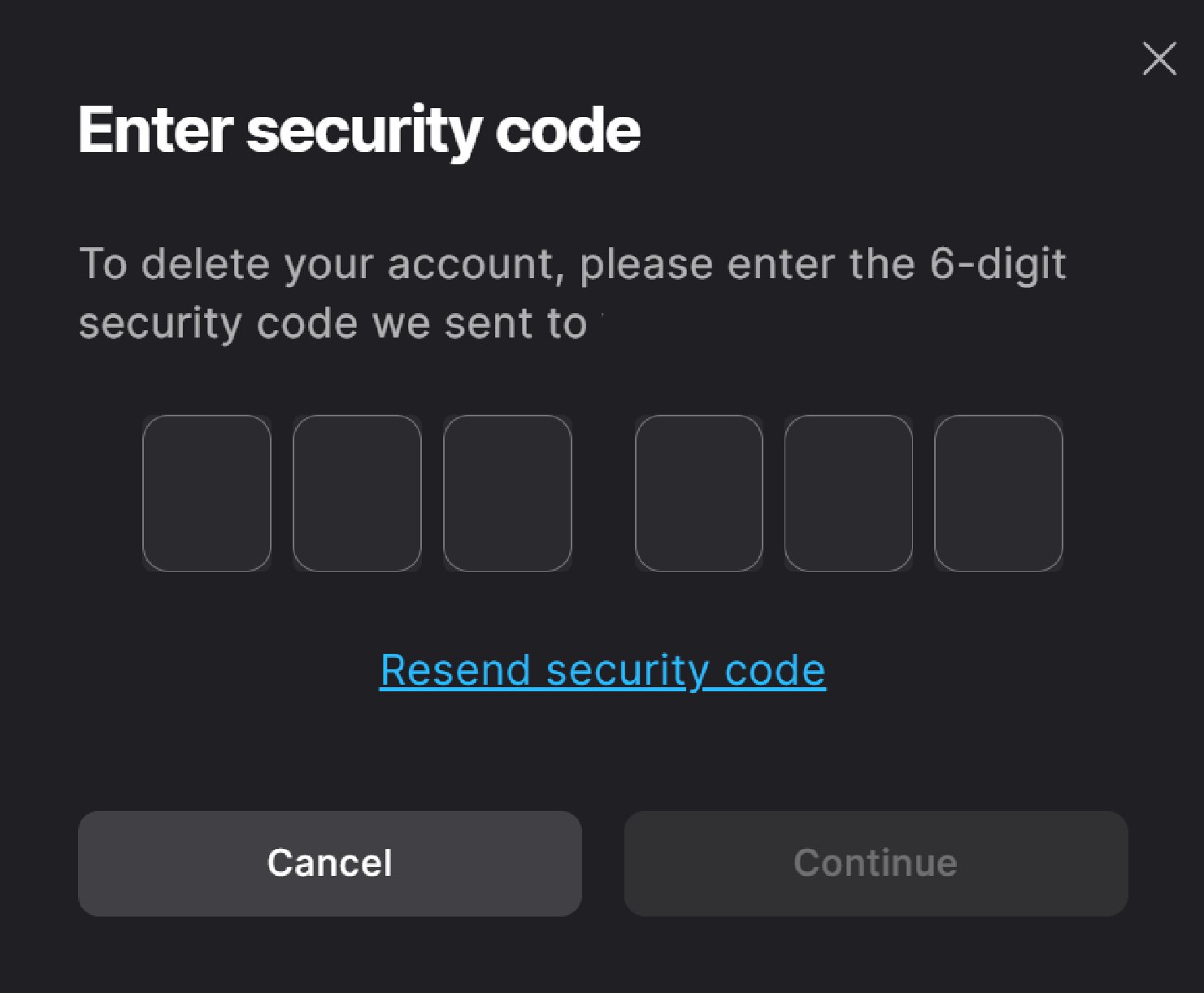Close the security code dialog

1158,59
